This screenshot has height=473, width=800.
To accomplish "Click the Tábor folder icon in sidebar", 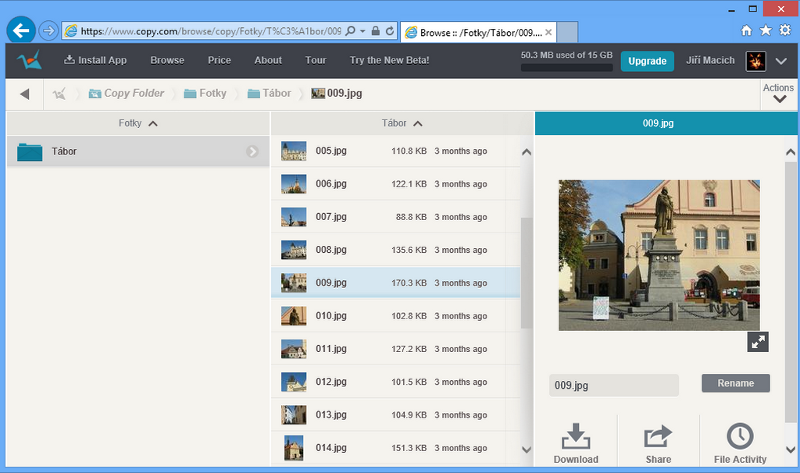I will pyautogui.click(x=30, y=152).
